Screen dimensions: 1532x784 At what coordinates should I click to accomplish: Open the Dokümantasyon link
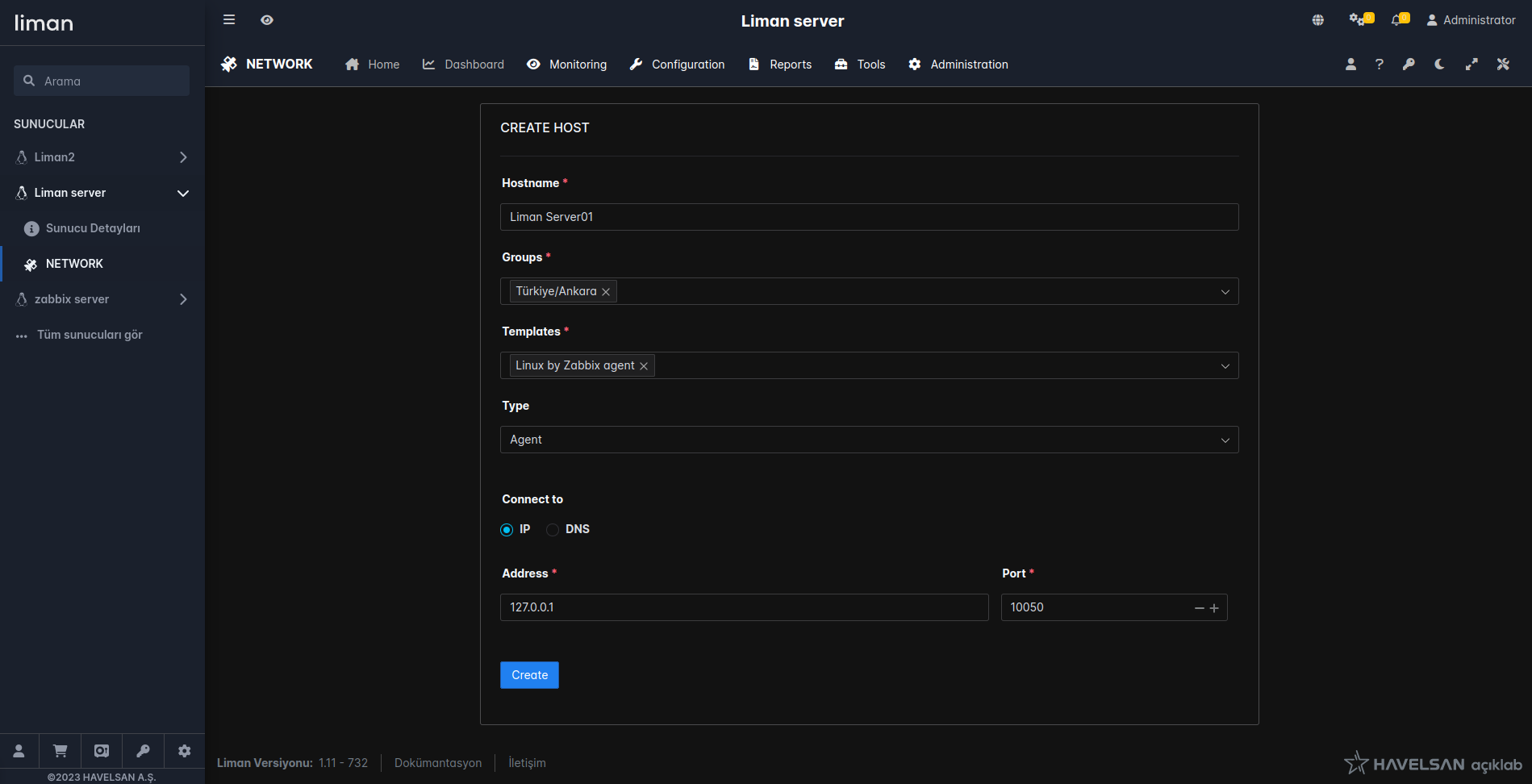(438, 763)
